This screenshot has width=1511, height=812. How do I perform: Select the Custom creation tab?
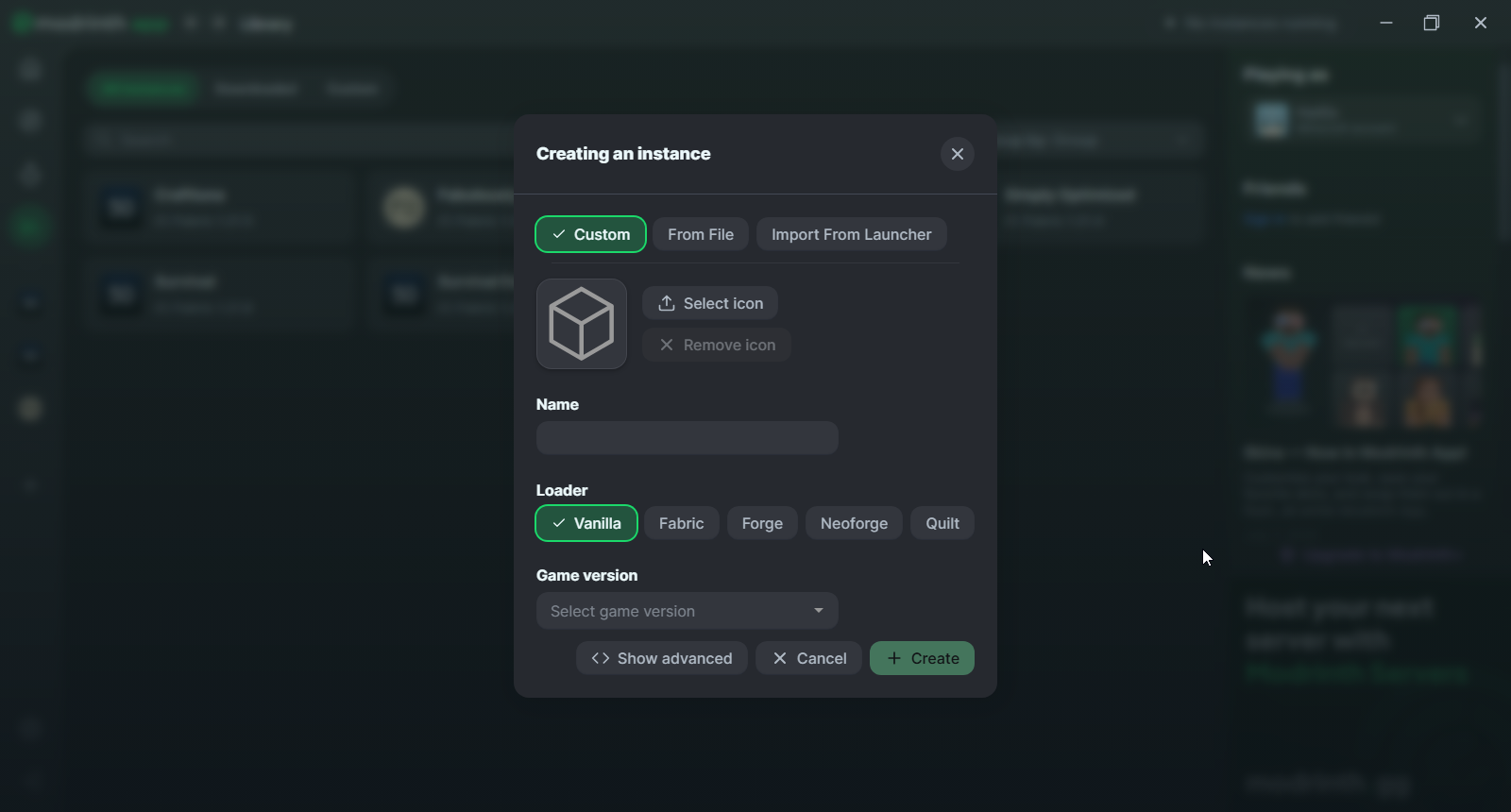[x=591, y=234]
